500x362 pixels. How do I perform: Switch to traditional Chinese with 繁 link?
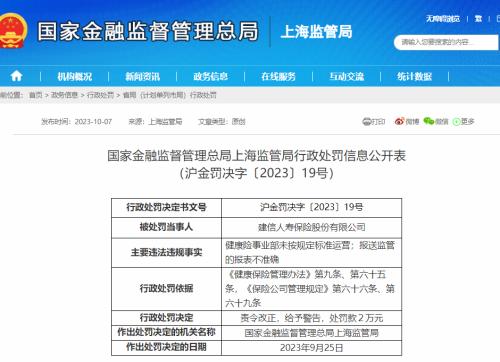point(479,19)
